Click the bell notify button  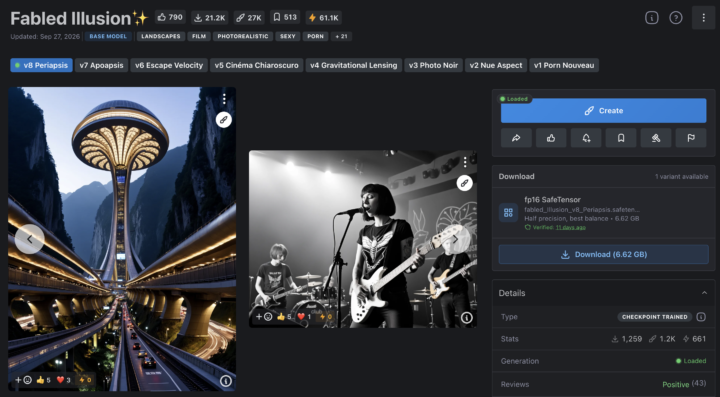586,138
